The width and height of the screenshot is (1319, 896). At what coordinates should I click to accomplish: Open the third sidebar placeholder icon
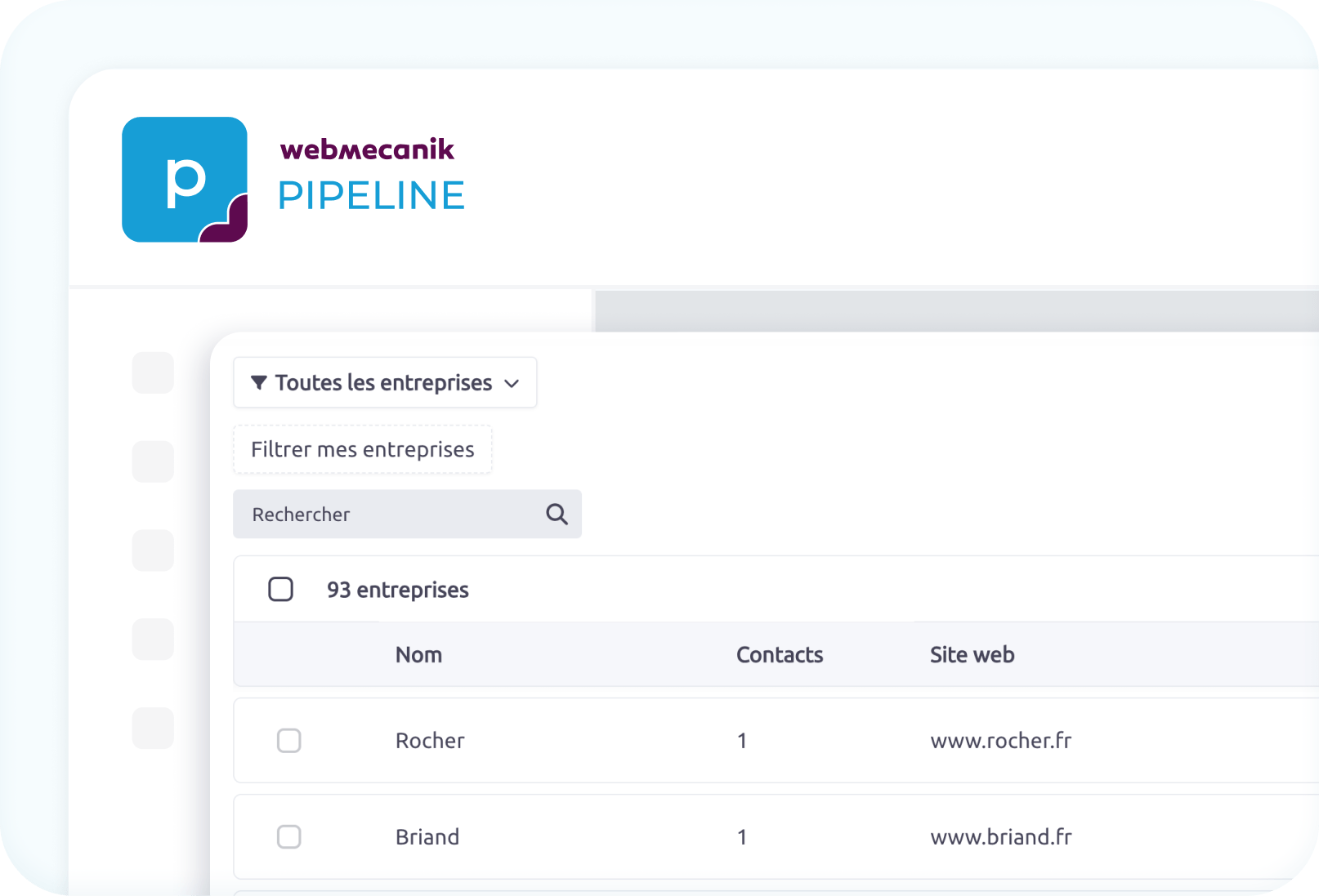click(x=153, y=551)
